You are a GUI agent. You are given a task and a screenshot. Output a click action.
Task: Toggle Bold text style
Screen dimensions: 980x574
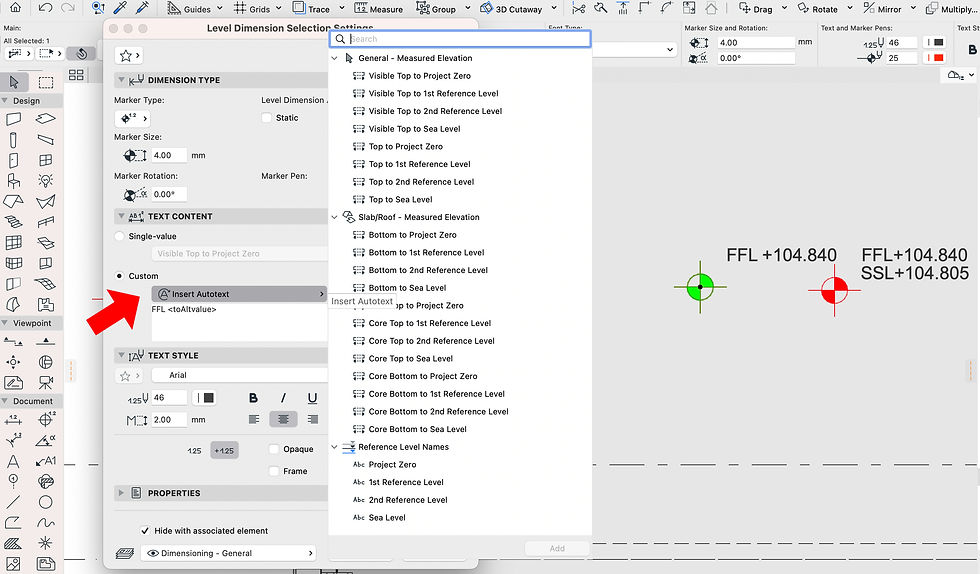[x=253, y=398]
